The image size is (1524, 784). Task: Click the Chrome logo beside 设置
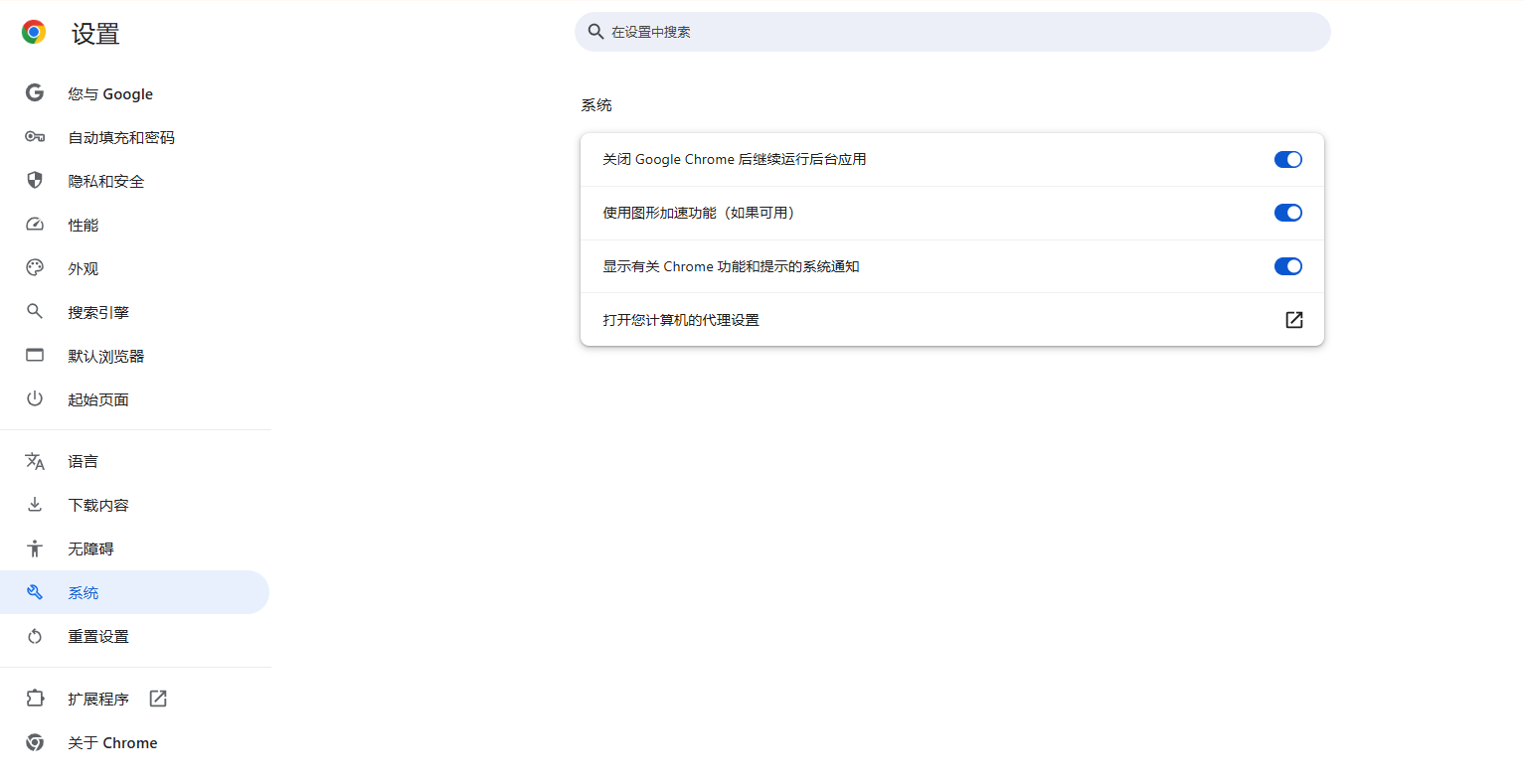pos(34,33)
